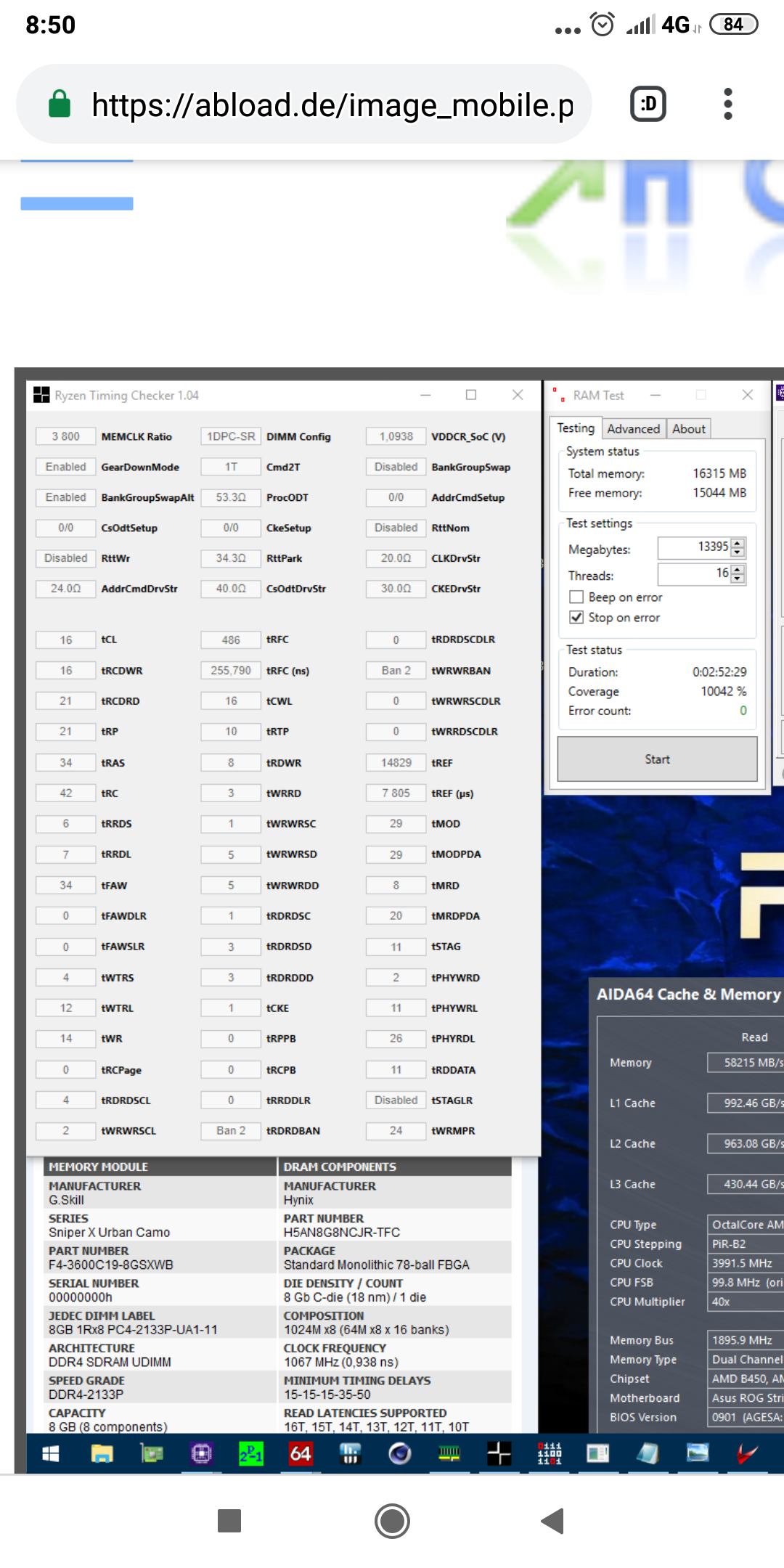The width and height of the screenshot is (784, 1568).
Task: Open the Cinebench sphere taskbar icon
Action: (400, 1453)
